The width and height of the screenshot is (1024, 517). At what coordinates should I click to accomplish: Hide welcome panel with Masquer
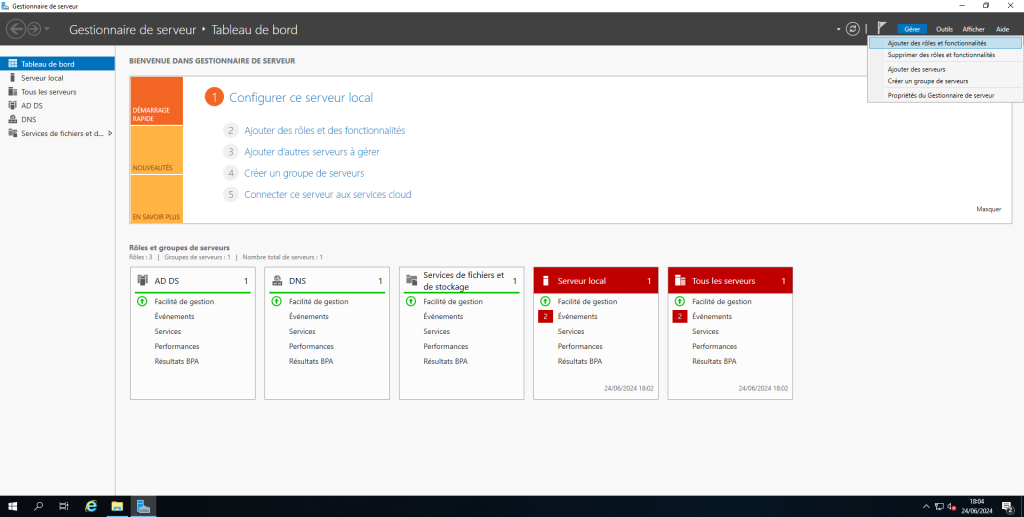point(988,209)
